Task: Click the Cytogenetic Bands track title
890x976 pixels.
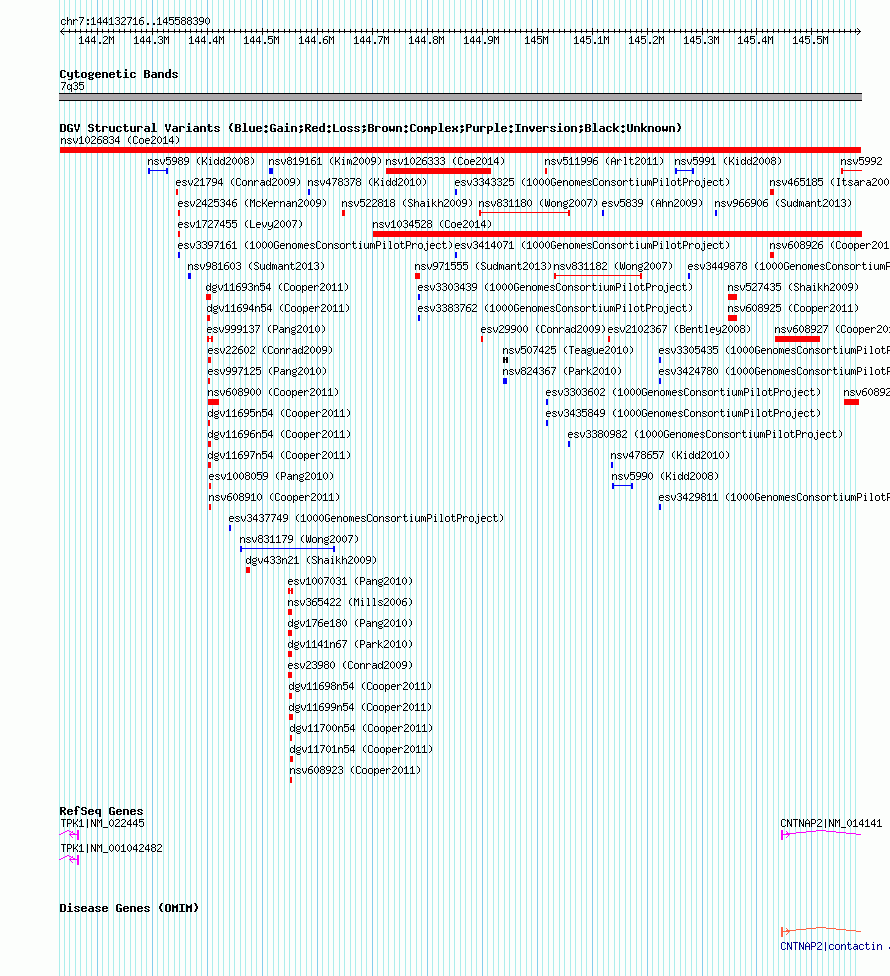Action: [119, 74]
